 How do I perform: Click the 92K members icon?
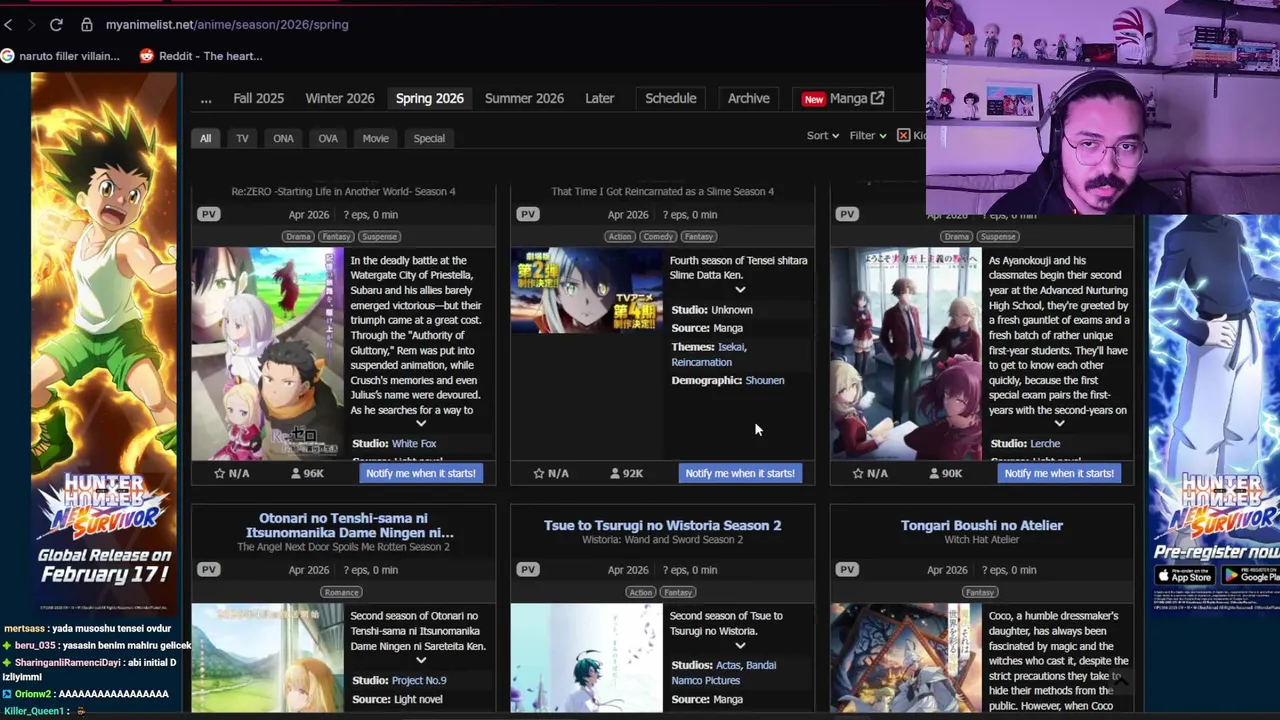615,473
